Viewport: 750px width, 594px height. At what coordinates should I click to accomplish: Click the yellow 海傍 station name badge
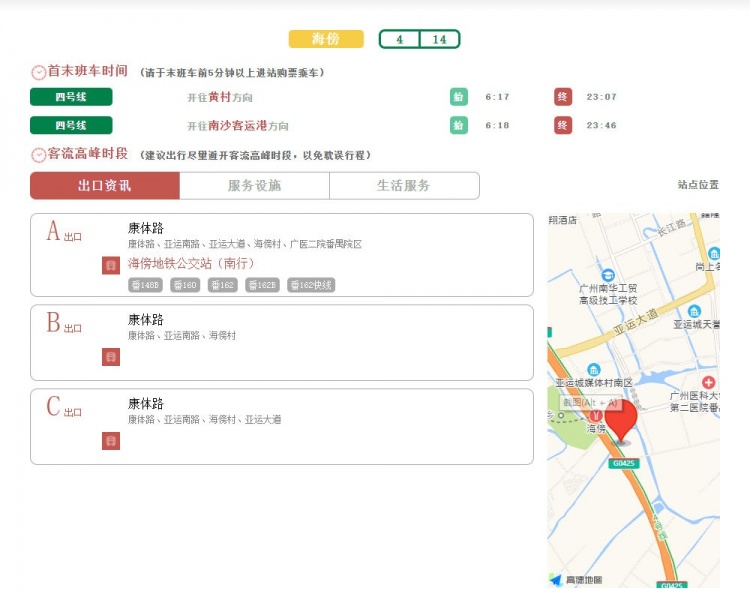[326, 39]
